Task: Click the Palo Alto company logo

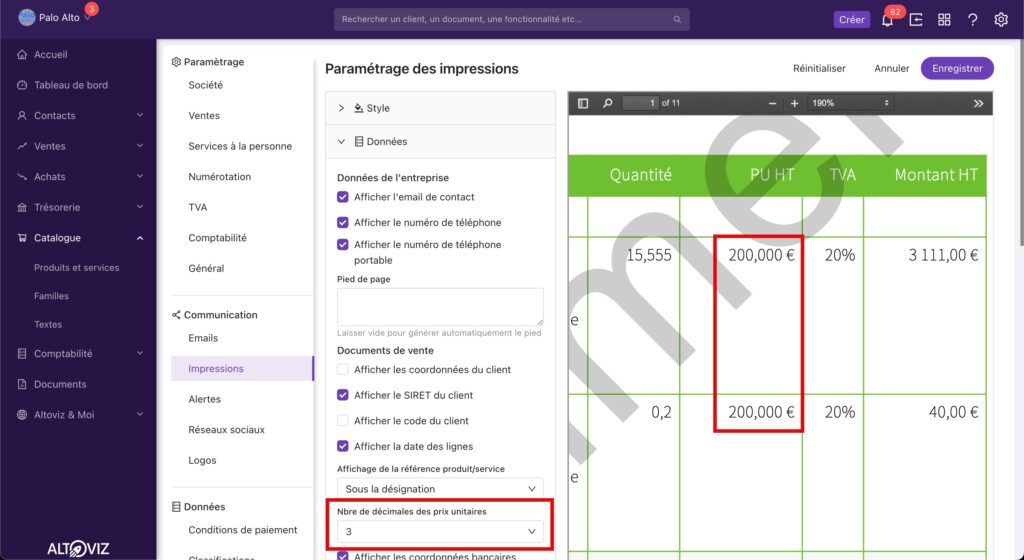Action: coord(27,17)
